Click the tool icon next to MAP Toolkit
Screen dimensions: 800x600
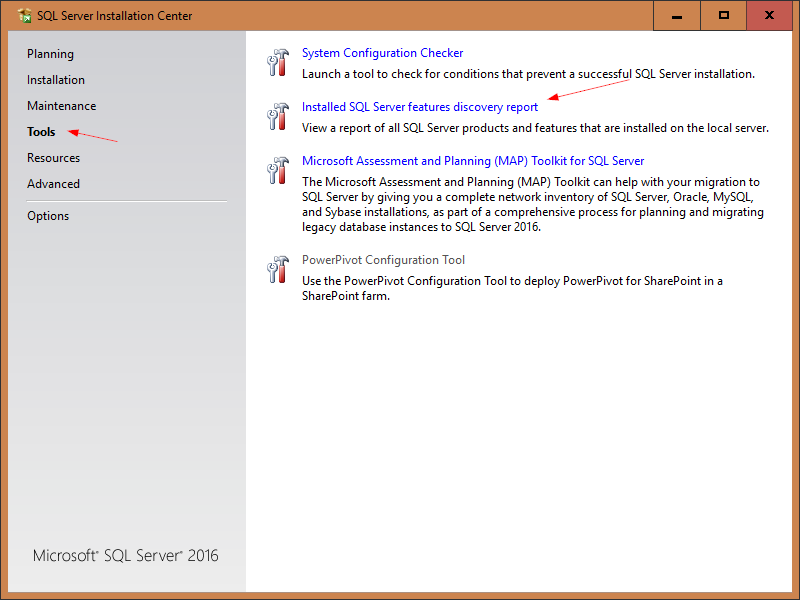277,170
